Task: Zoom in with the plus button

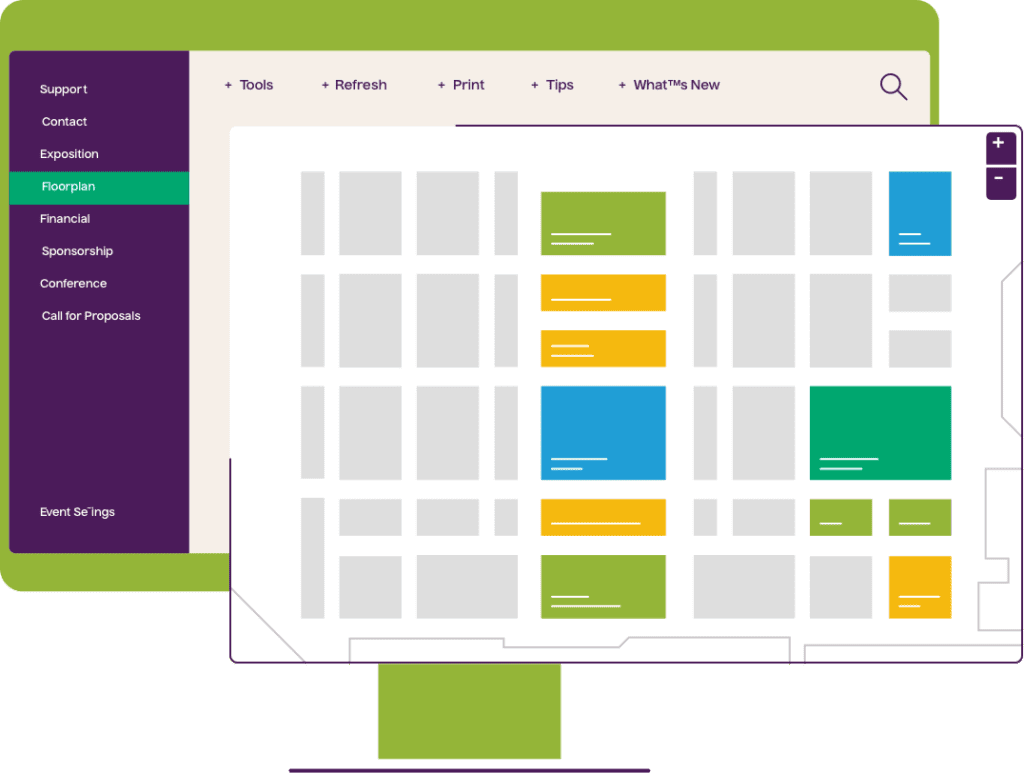Action: [1000, 148]
